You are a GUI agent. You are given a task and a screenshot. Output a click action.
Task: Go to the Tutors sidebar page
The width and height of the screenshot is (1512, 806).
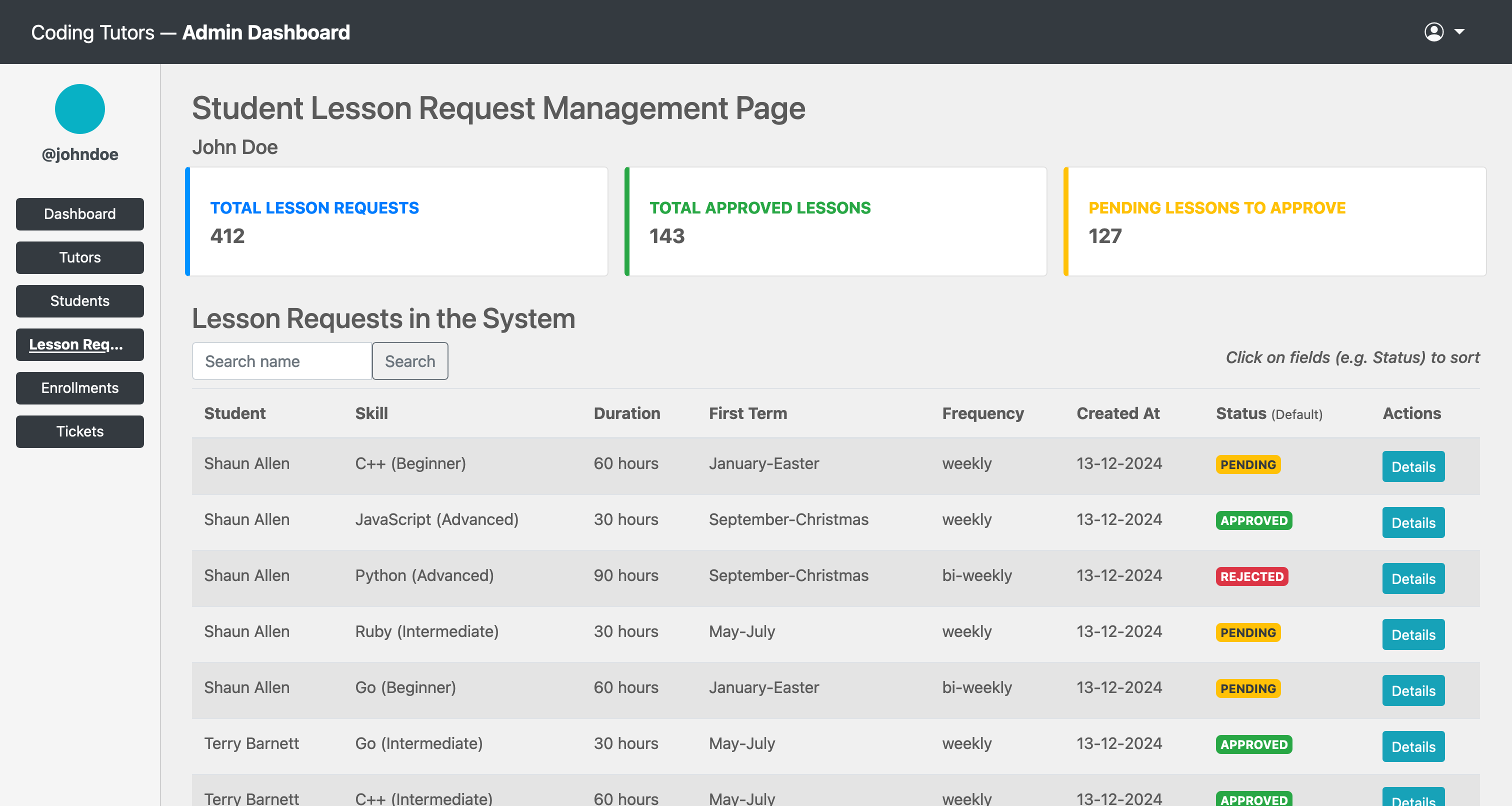[80, 257]
